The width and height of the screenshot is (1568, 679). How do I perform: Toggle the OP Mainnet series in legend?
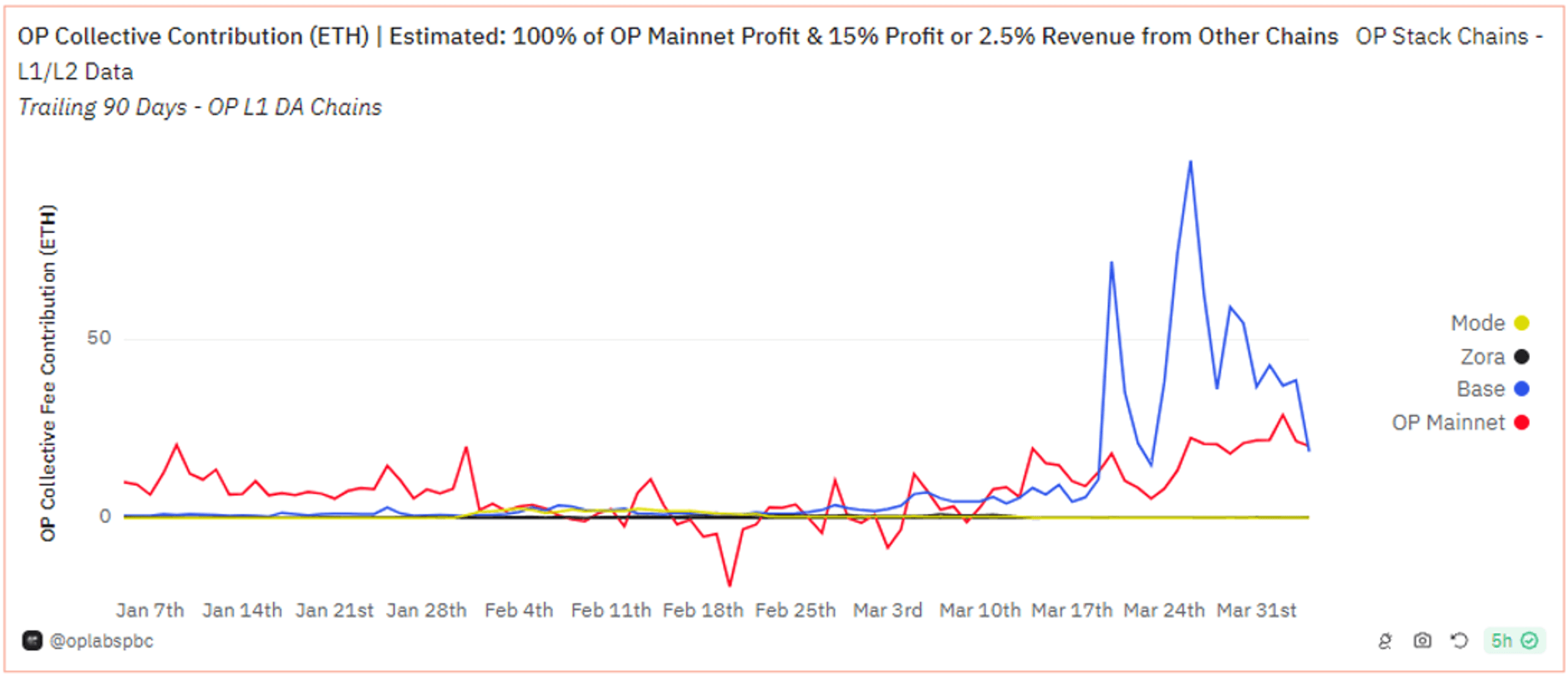(1460, 422)
